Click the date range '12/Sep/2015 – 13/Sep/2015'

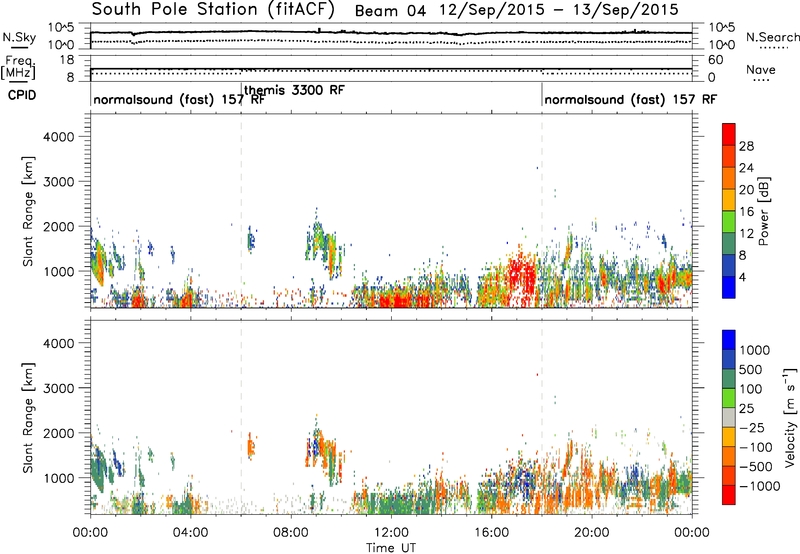[x=559, y=10]
